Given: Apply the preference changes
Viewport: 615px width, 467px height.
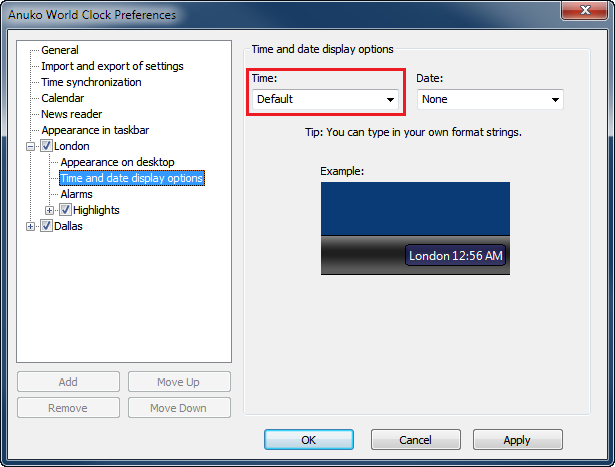Looking at the screenshot, I should click(517, 440).
